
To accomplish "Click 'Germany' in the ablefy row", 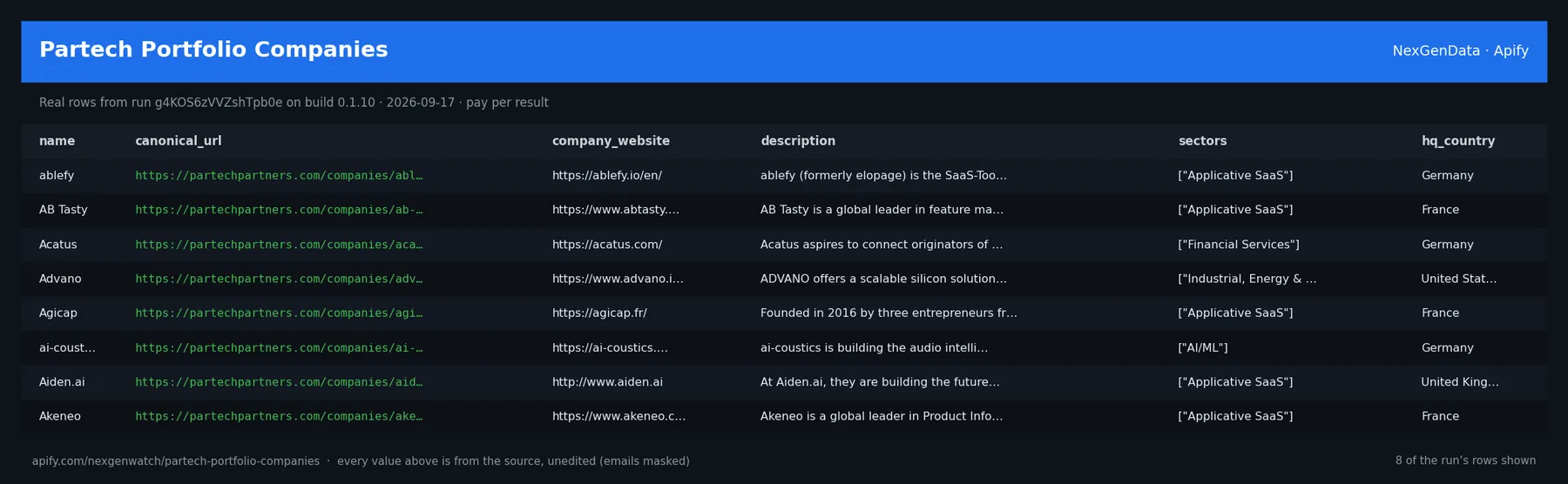I will (x=1447, y=176).
